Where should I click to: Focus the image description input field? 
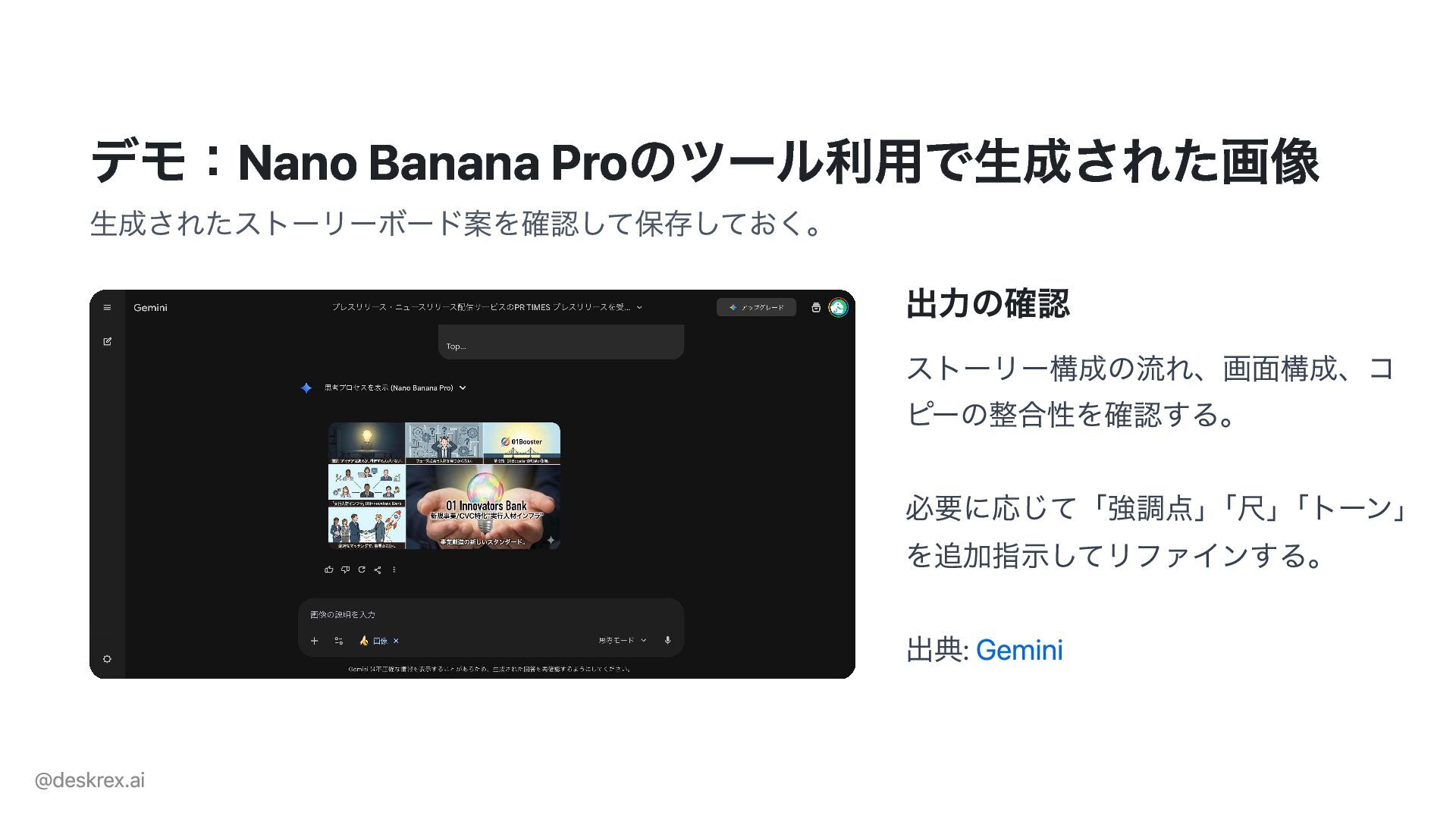491,614
